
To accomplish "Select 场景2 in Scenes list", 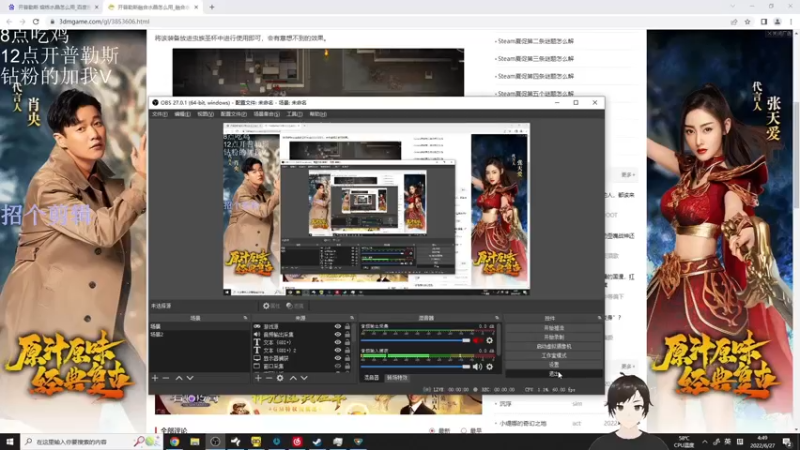I will (x=198, y=335).
